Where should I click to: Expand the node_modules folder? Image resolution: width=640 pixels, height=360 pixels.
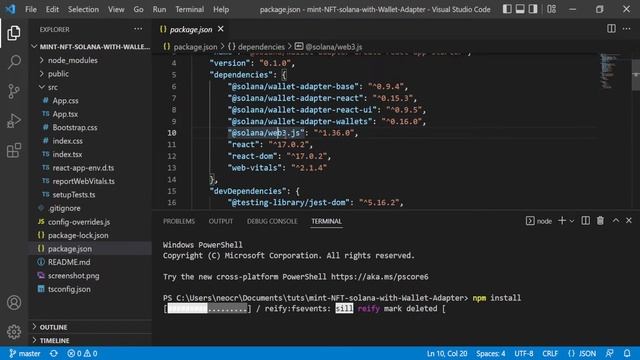(x=91, y=60)
